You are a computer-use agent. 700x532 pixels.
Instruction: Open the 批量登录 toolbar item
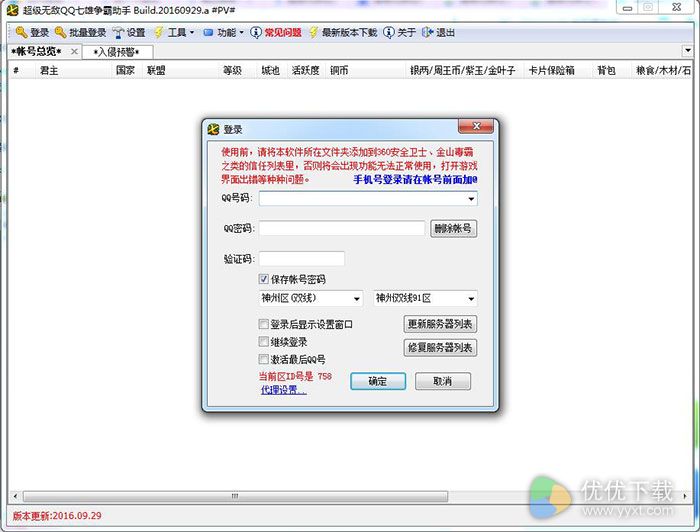coord(88,32)
